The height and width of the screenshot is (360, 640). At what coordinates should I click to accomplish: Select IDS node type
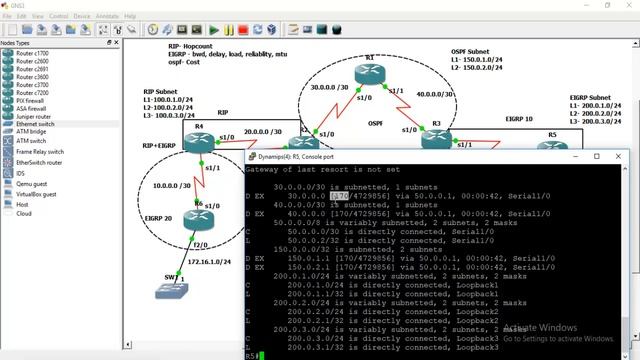pos(20,173)
